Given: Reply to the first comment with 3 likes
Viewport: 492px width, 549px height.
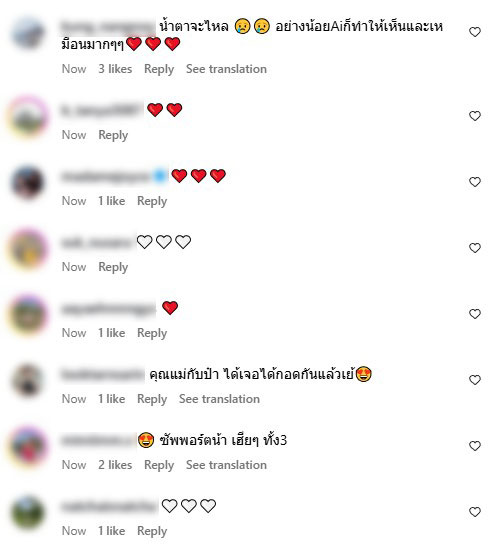Looking at the screenshot, I should 159,69.
